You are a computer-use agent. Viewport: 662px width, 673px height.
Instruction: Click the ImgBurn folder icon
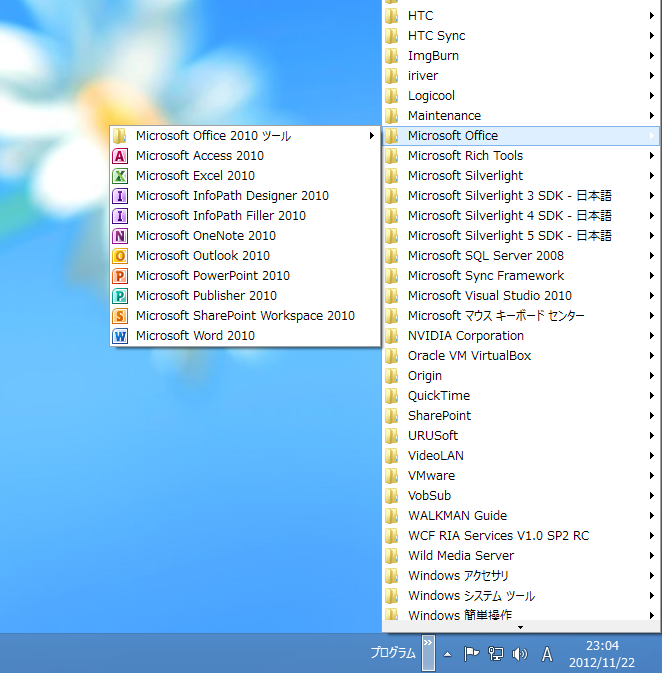coord(392,56)
